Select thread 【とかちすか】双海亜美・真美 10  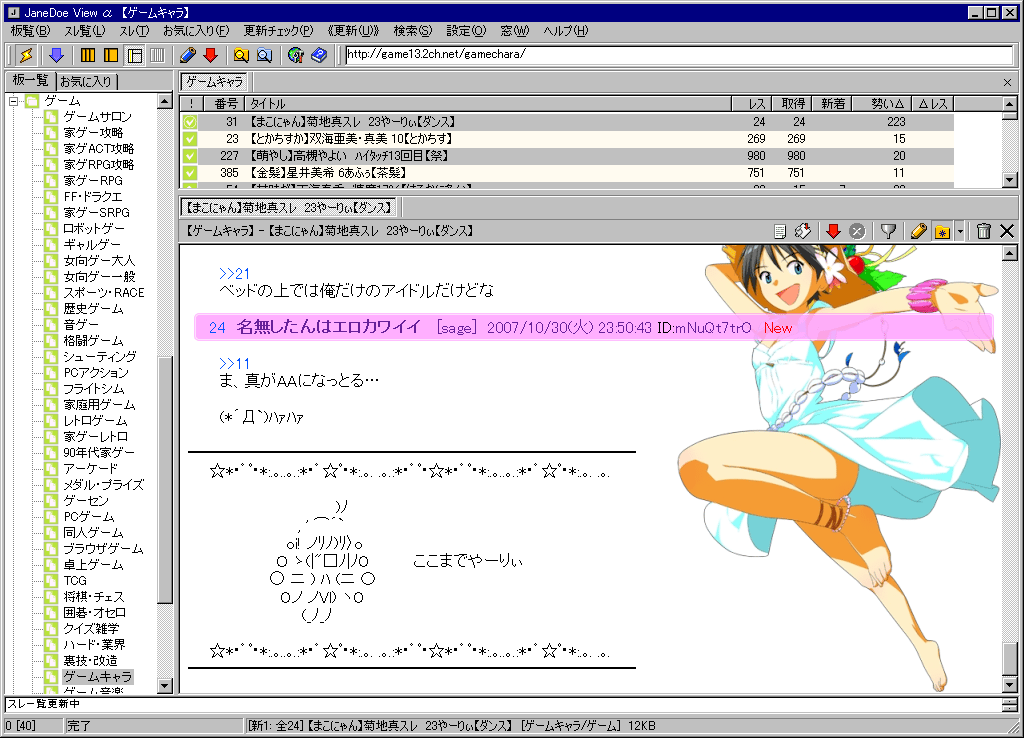(x=351, y=139)
